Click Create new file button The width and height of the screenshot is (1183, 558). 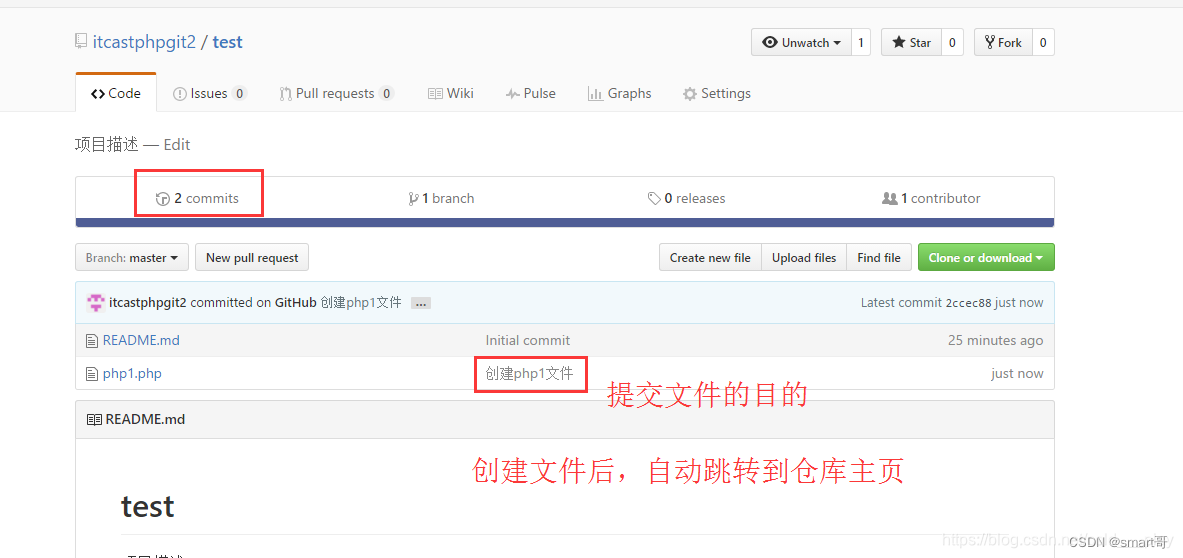coord(710,258)
